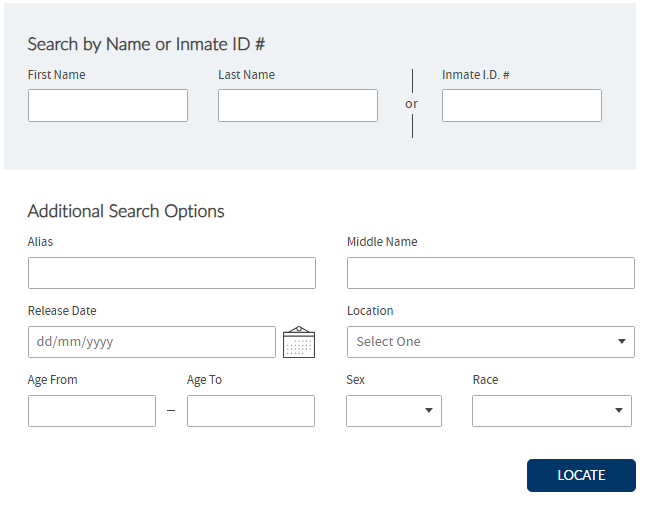
Task: Click the 'Alias' field label
Action: (x=41, y=242)
